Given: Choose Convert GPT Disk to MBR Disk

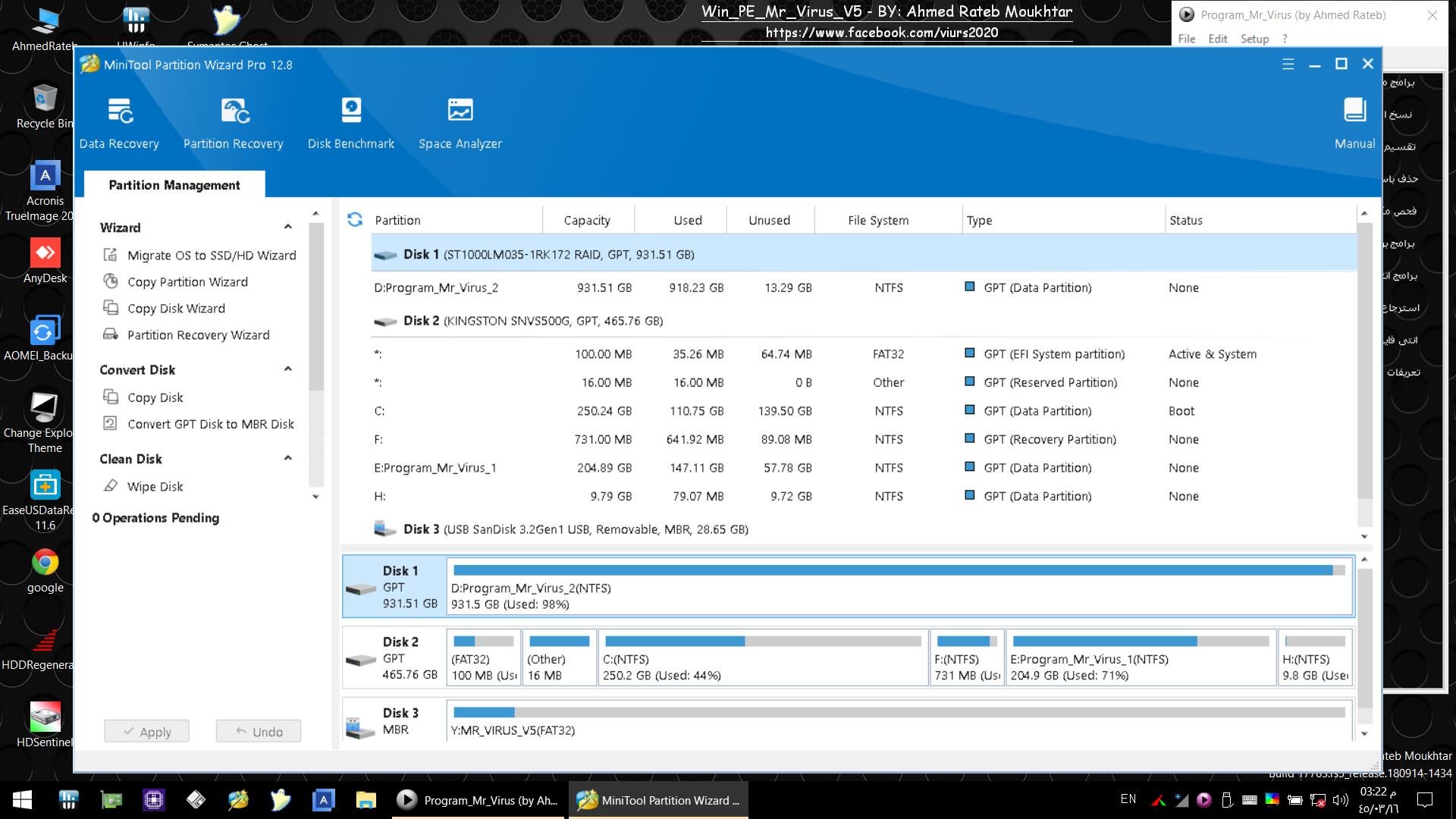Looking at the screenshot, I should click(199, 424).
